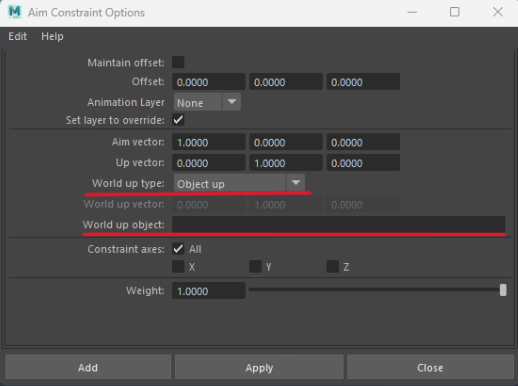Click the World up object text field

point(339,224)
